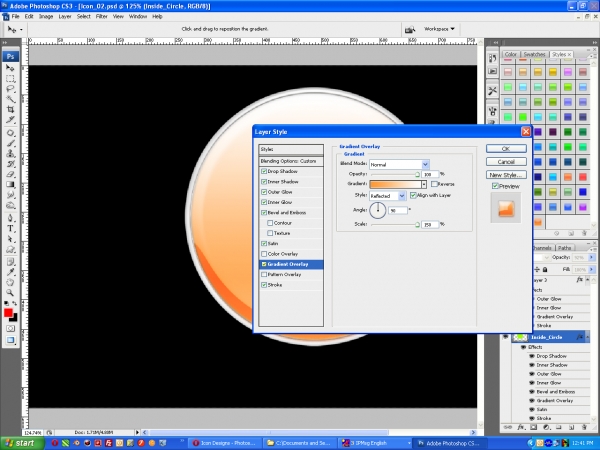Select the Gradient tool

10,185
